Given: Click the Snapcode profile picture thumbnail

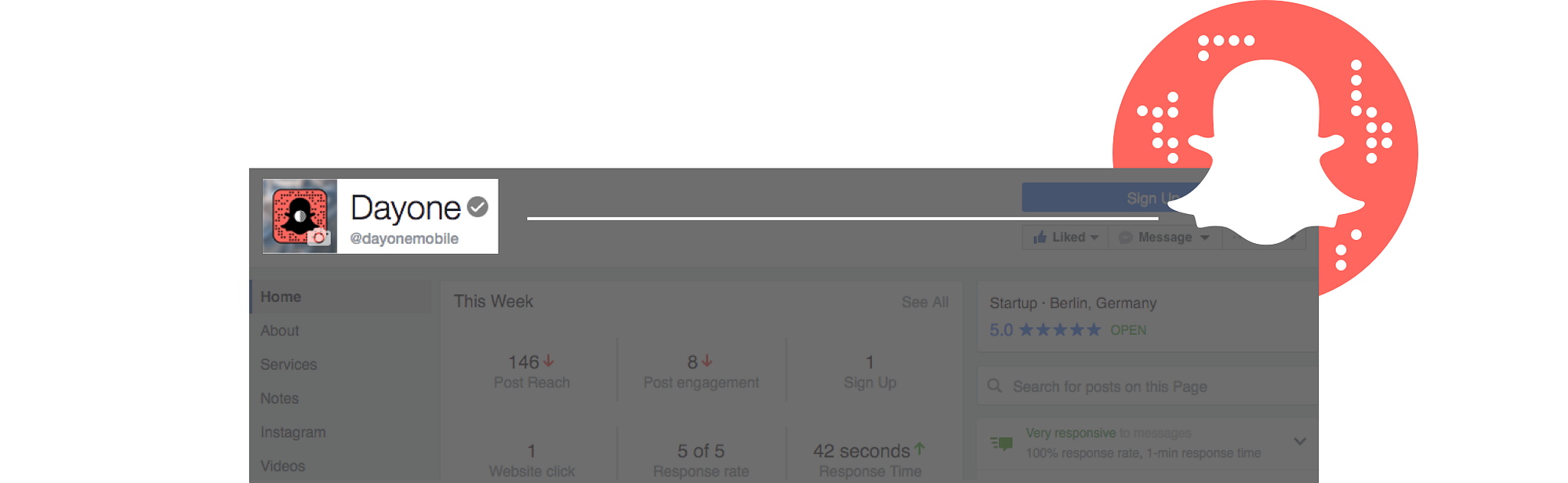Looking at the screenshot, I should click(x=299, y=216).
